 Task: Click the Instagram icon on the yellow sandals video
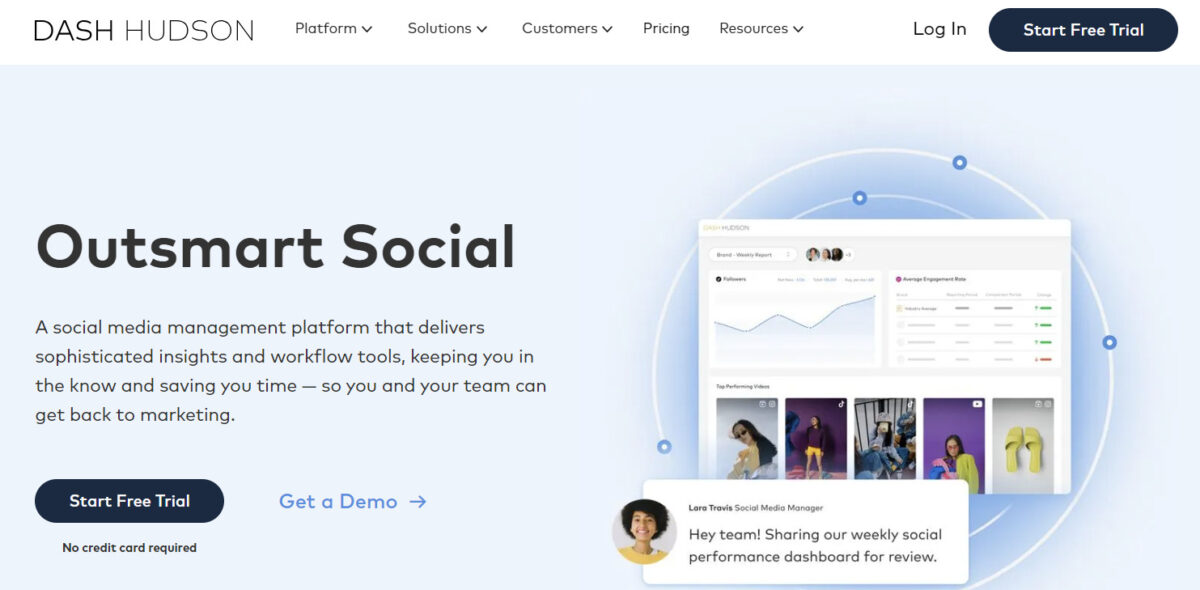[x=1046, y=404]
